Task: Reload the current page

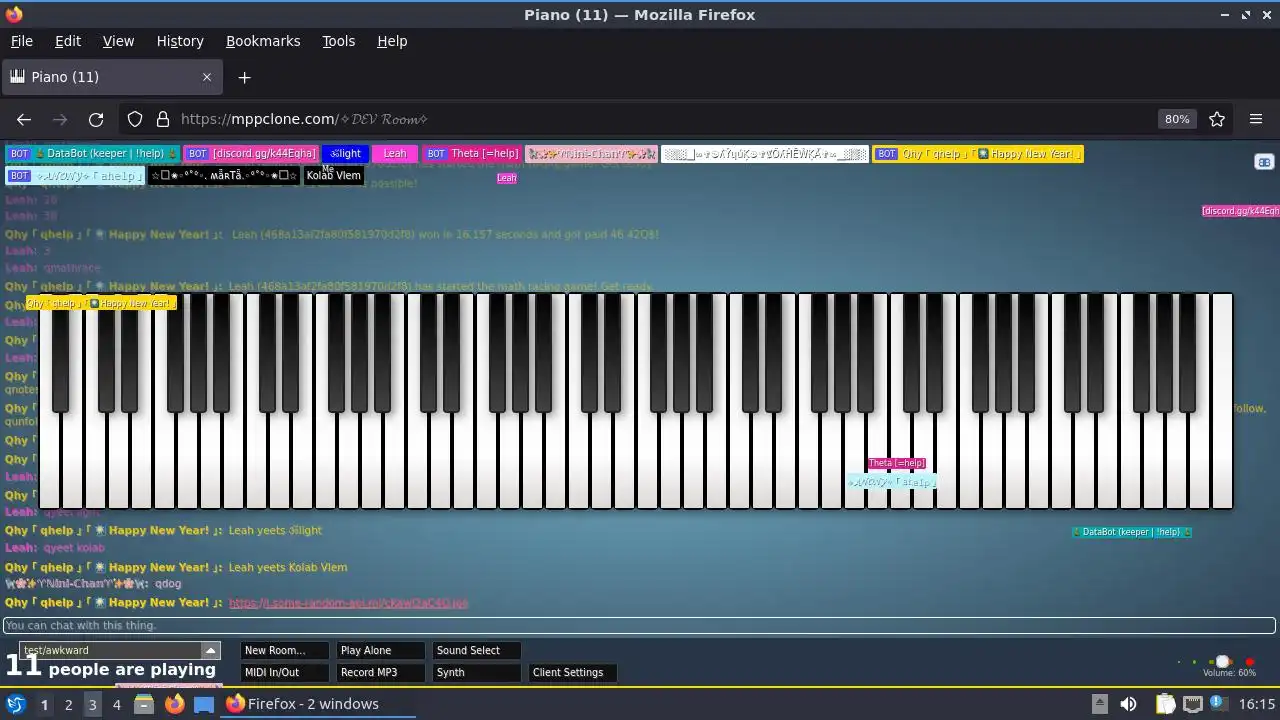Action: coord(96,119)
